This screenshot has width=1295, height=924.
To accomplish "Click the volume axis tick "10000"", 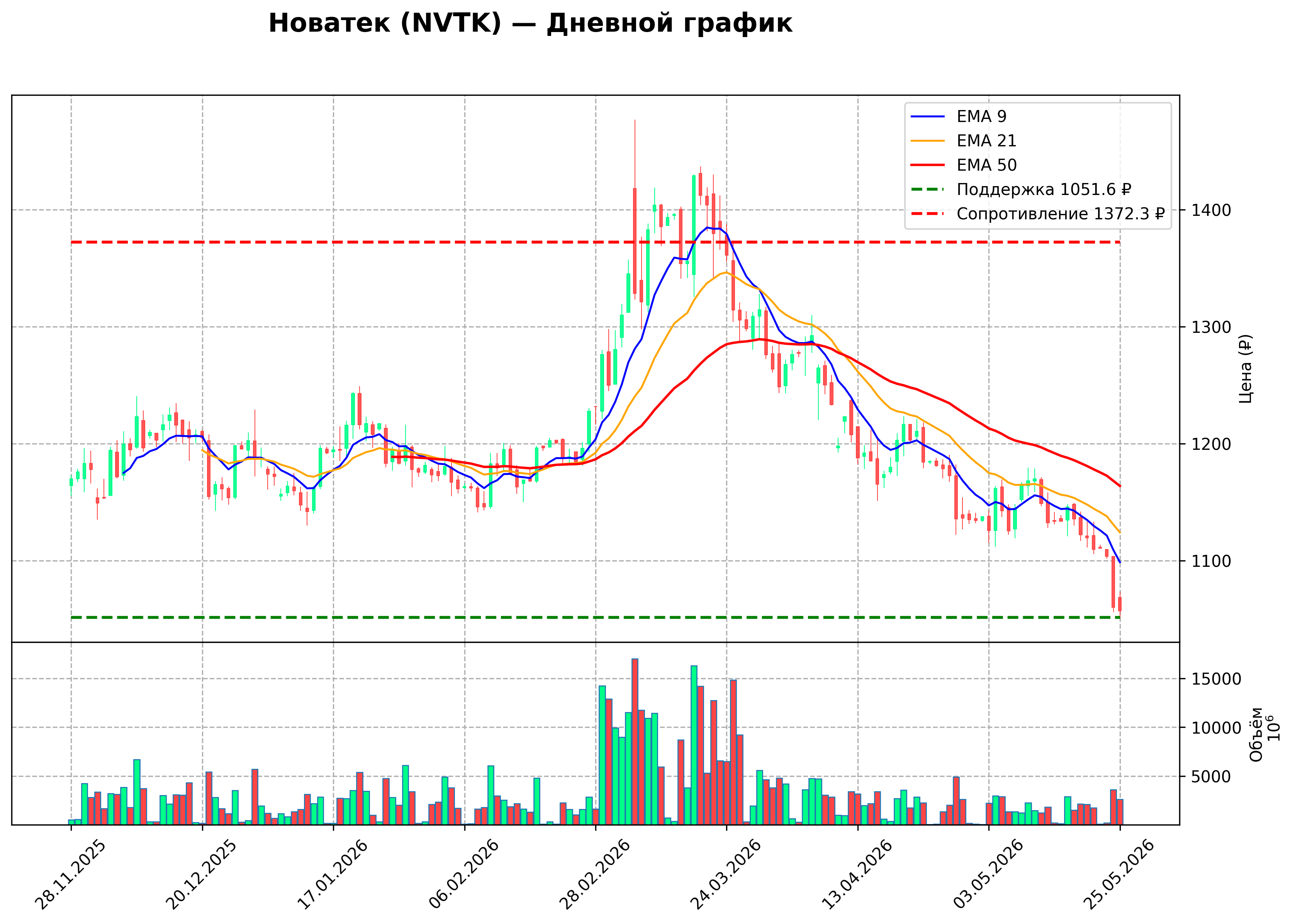I will coord(1217,728).
